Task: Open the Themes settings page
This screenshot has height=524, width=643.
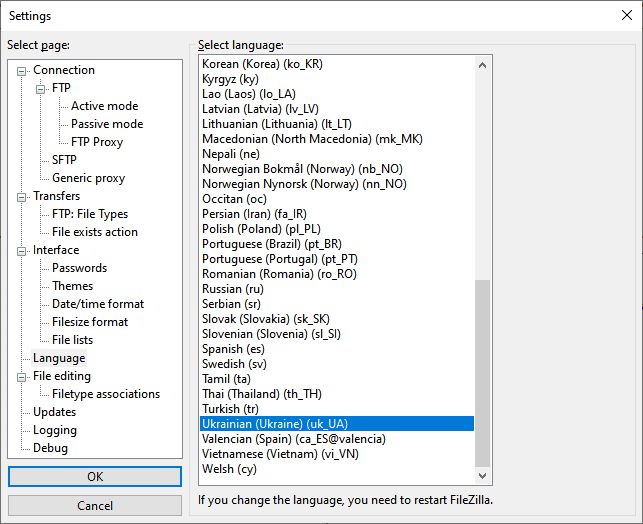Action: pos(72,286)
